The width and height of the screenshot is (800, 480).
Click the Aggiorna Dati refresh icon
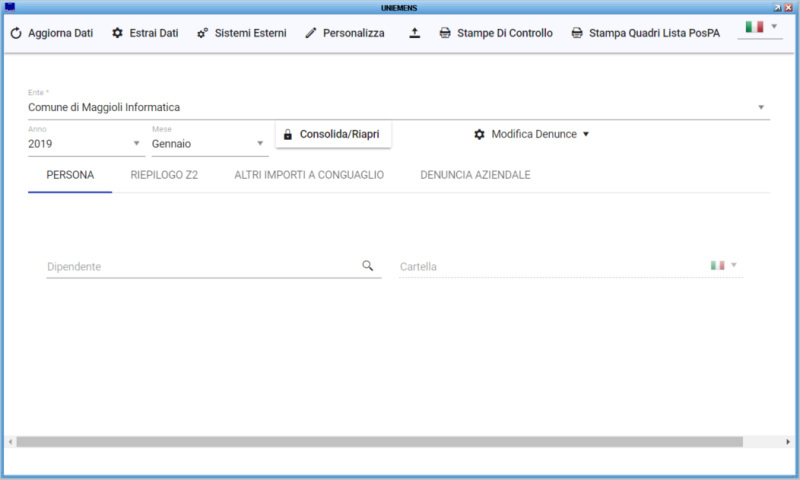[x=16, y=33]
